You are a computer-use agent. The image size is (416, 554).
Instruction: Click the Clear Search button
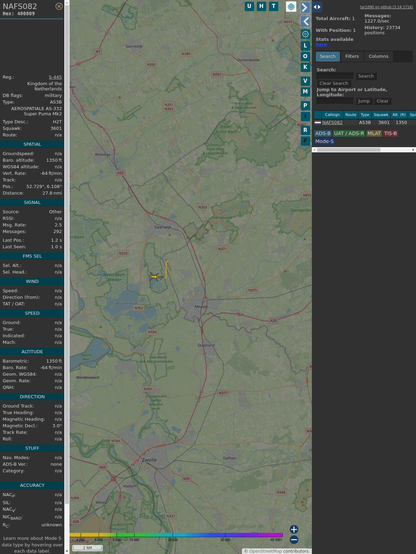tap(334, 83)
